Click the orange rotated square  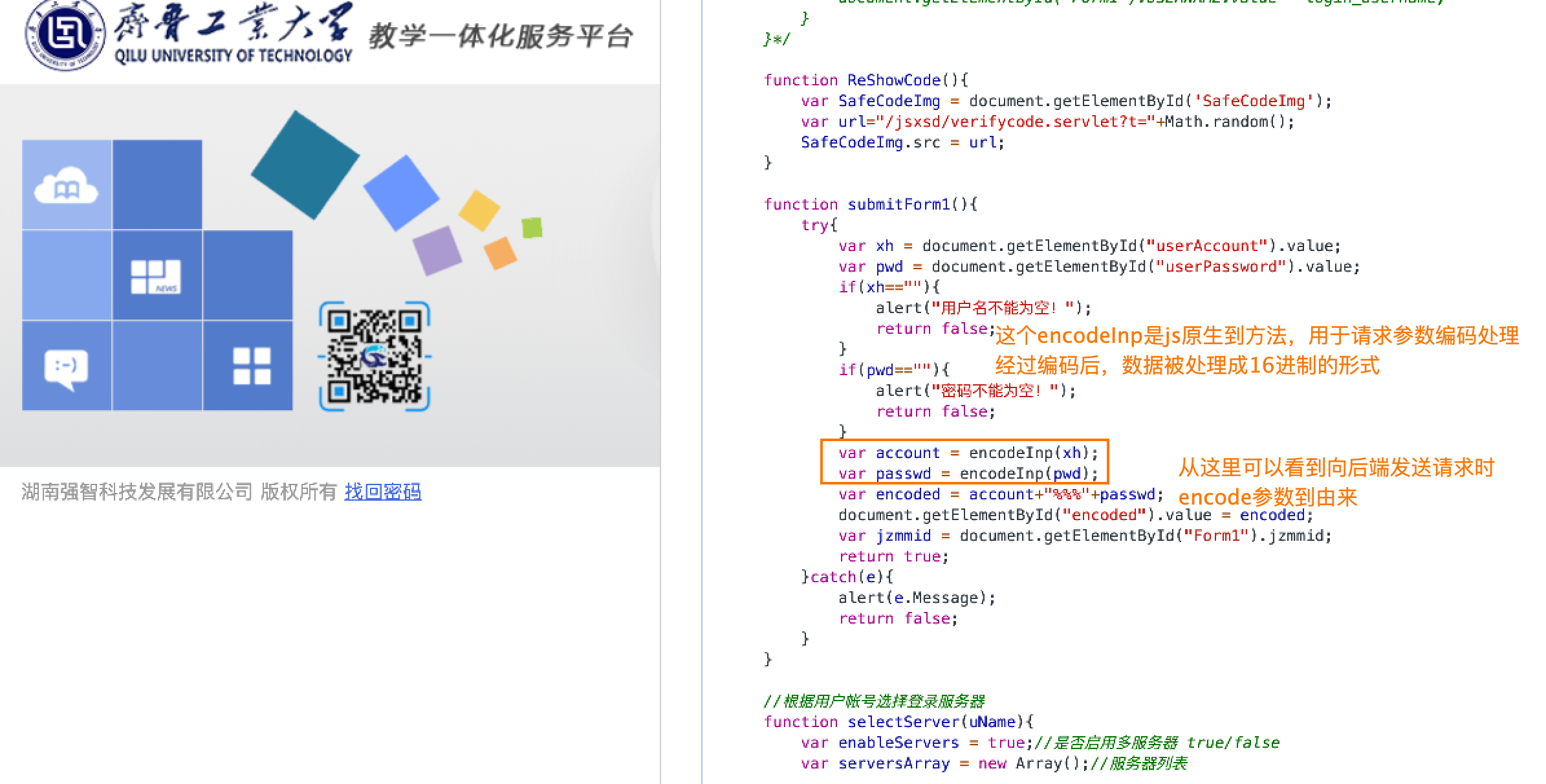tap(500, 253)
